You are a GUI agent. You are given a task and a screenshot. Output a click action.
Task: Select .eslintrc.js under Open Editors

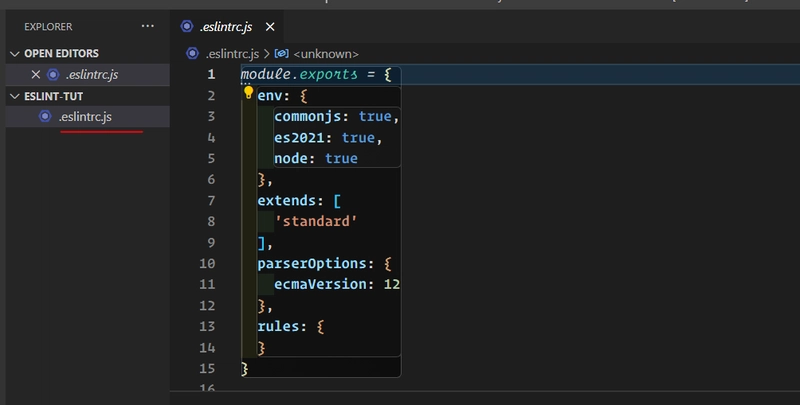pos(92,75)
